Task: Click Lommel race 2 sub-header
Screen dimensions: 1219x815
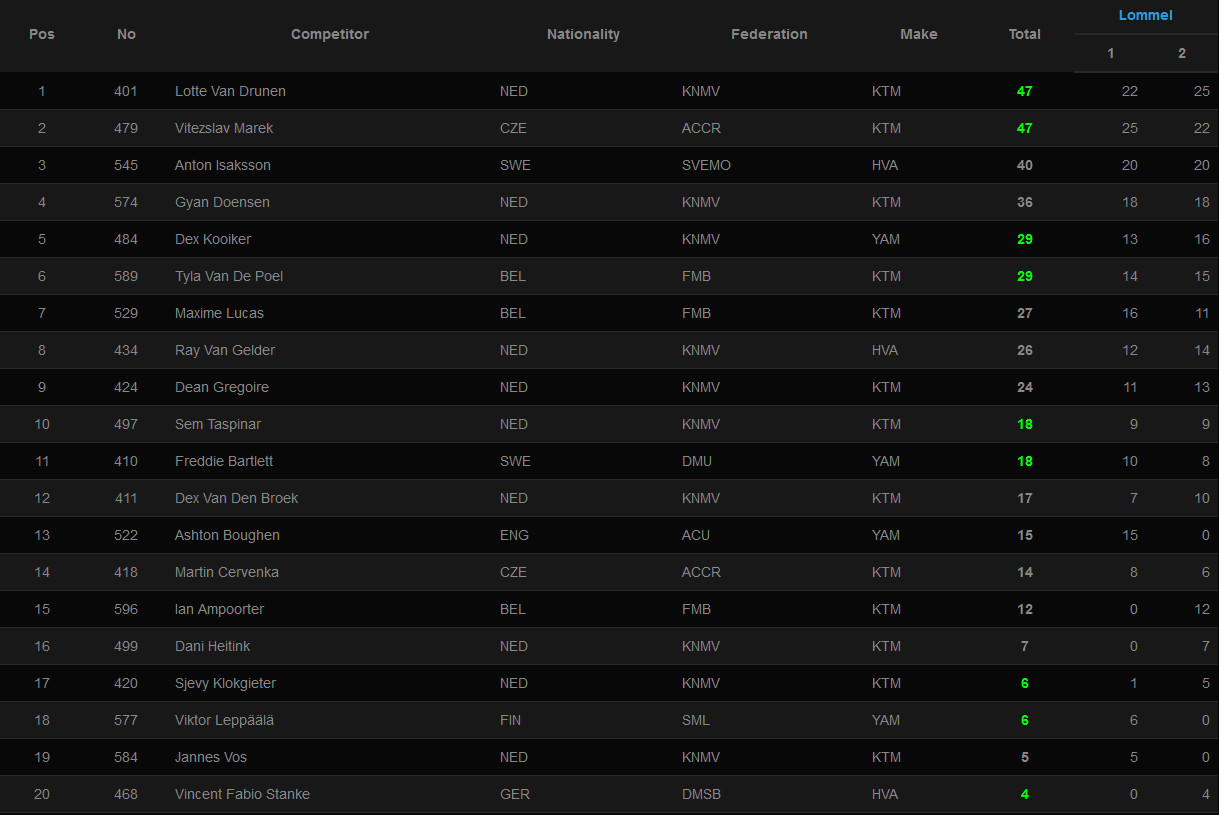Action: 1181,53
